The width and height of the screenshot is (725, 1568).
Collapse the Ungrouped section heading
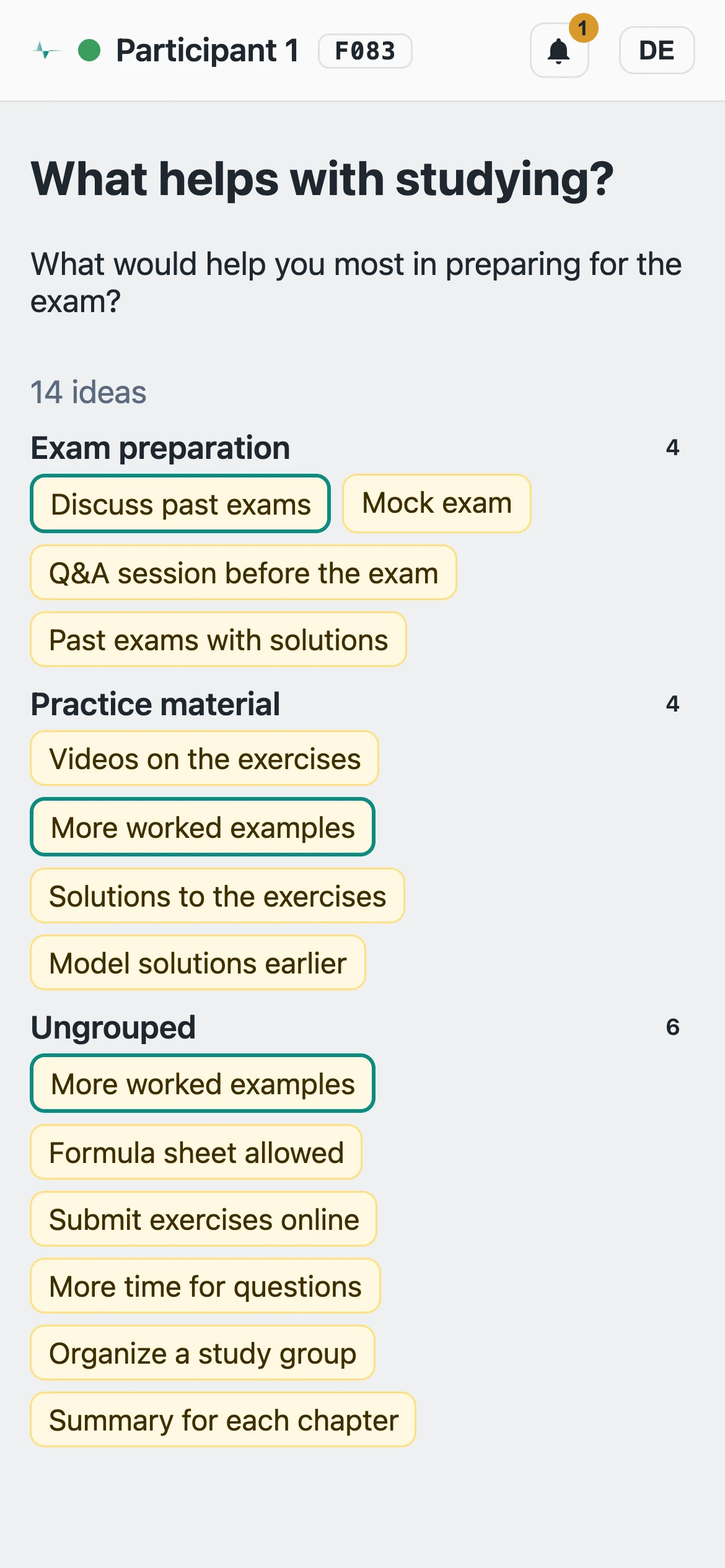pyautogui.click(x=113, y=1027)
